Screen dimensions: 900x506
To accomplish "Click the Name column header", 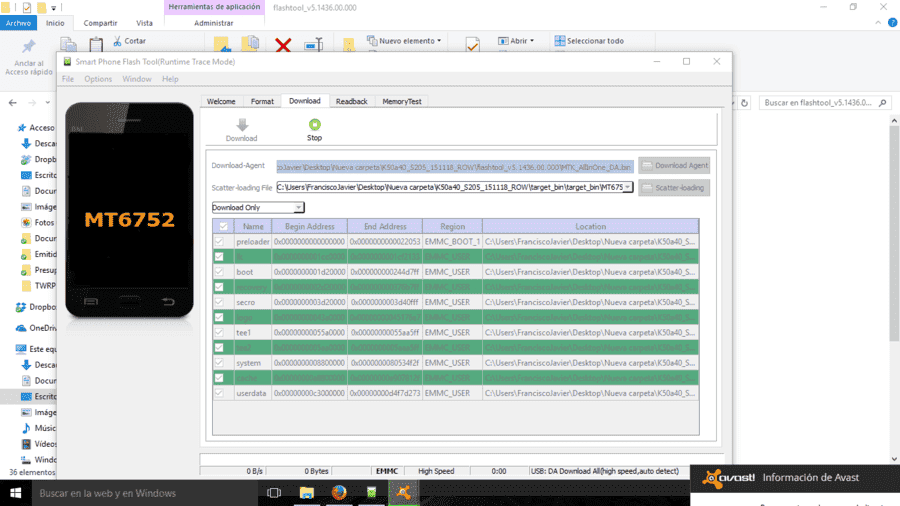I will pos(253,227).
